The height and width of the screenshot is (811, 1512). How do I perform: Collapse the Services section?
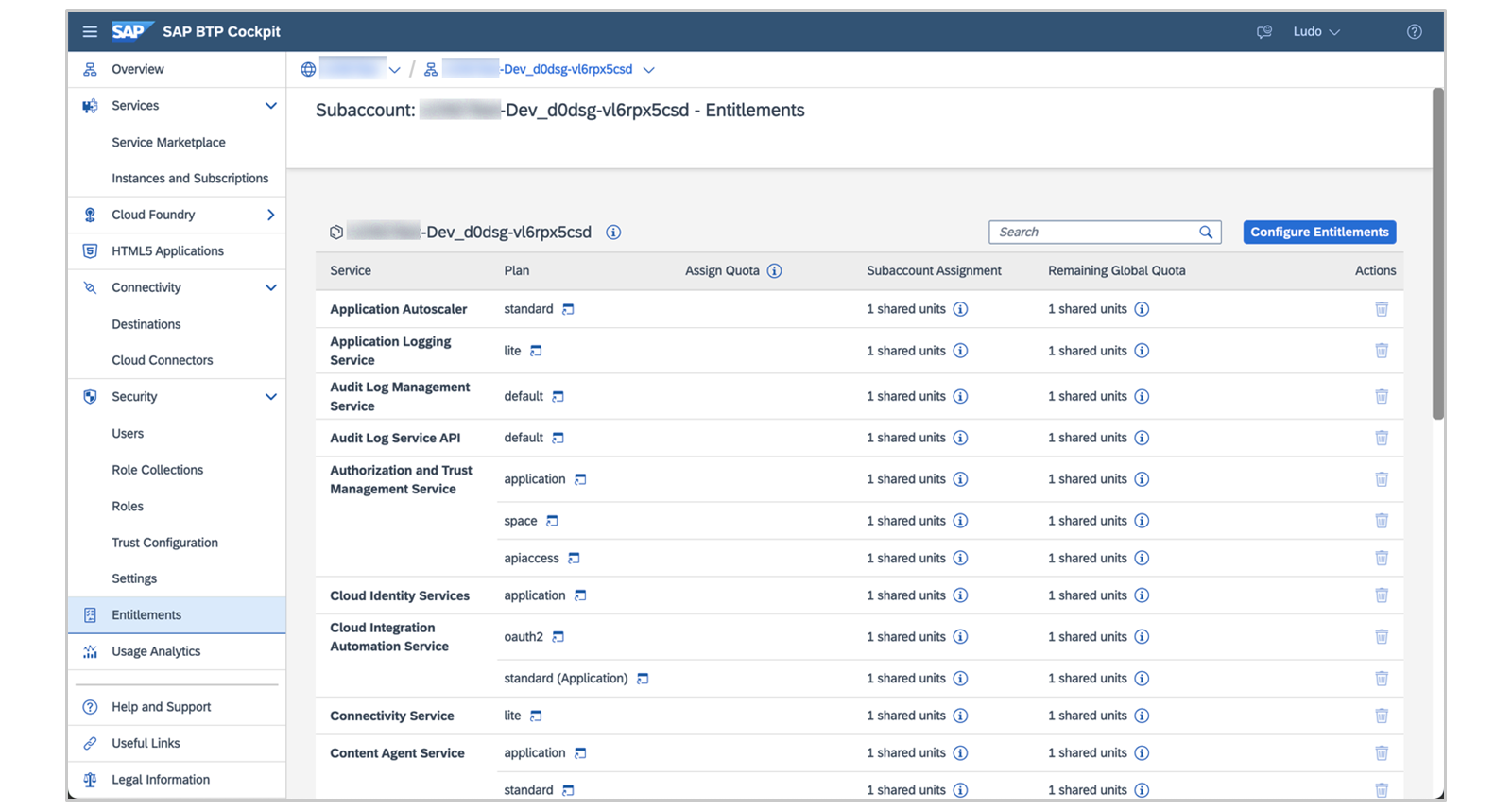click(271, 106)
